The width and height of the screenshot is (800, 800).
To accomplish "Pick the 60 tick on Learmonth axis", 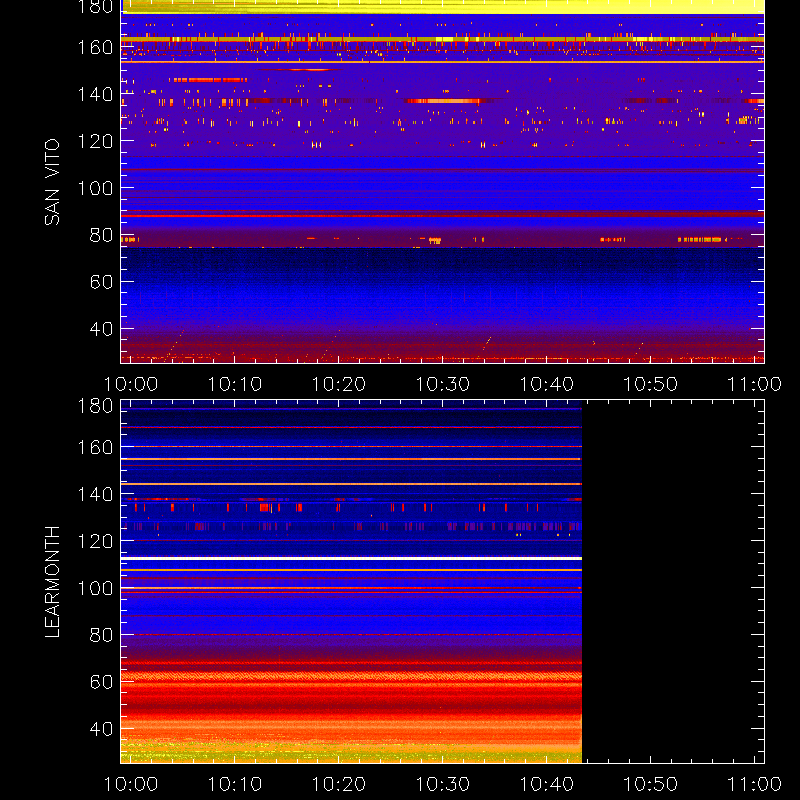I will pos(101,682).
